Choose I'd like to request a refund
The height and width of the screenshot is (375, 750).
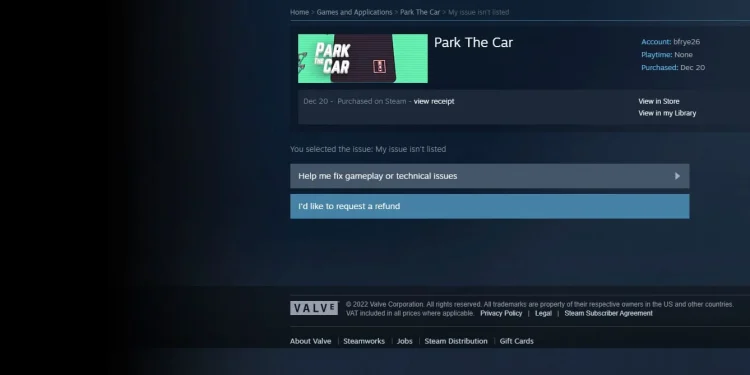(x=489, y=206)
